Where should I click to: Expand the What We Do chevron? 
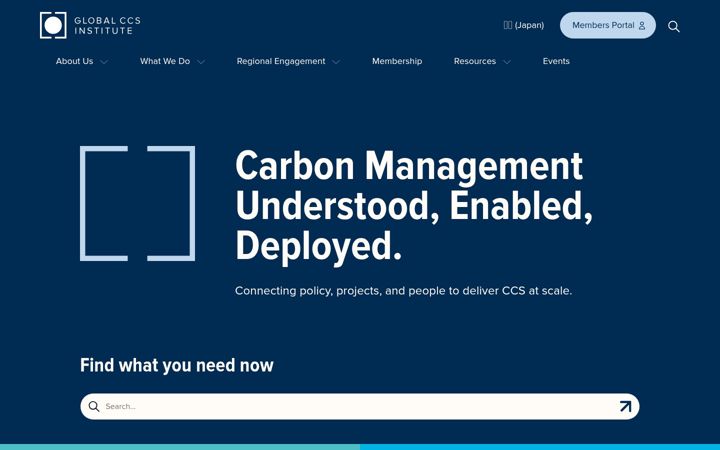click(x=201, y=62)
